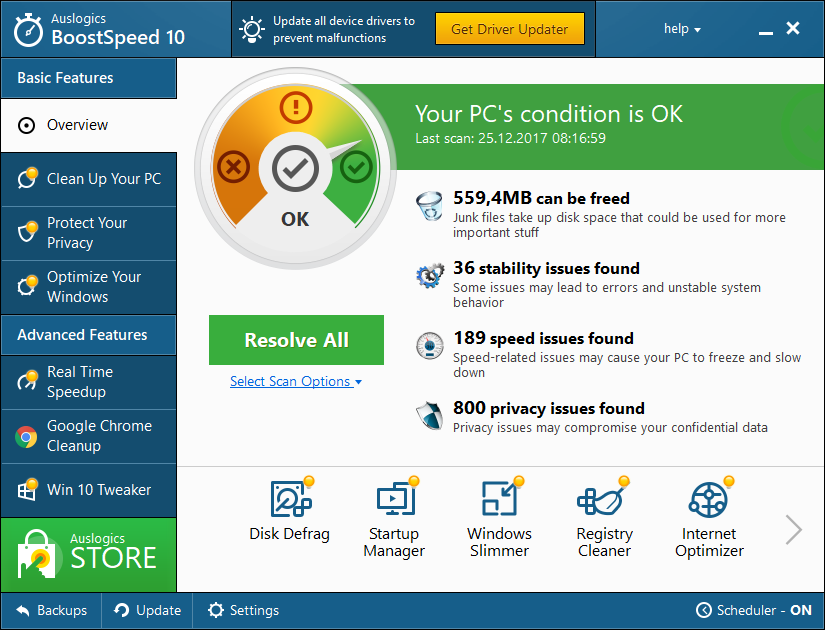The width and height of the screenshot is (825, 630).
Task: Open the Overview section
Action: tap(88, 125)
